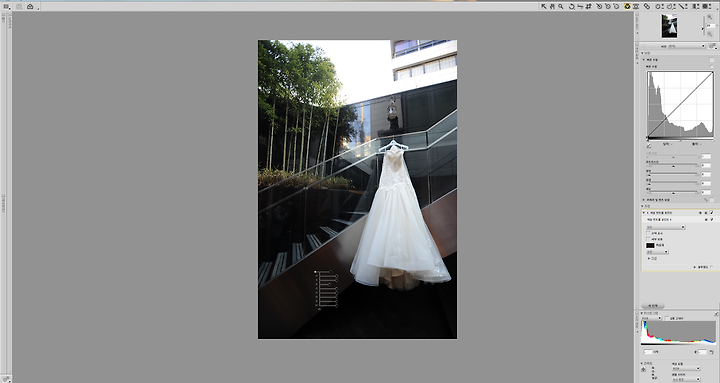
Task: Collapse step 1 color control point entry
Action: pyautogui.click(x=643, y=213)
